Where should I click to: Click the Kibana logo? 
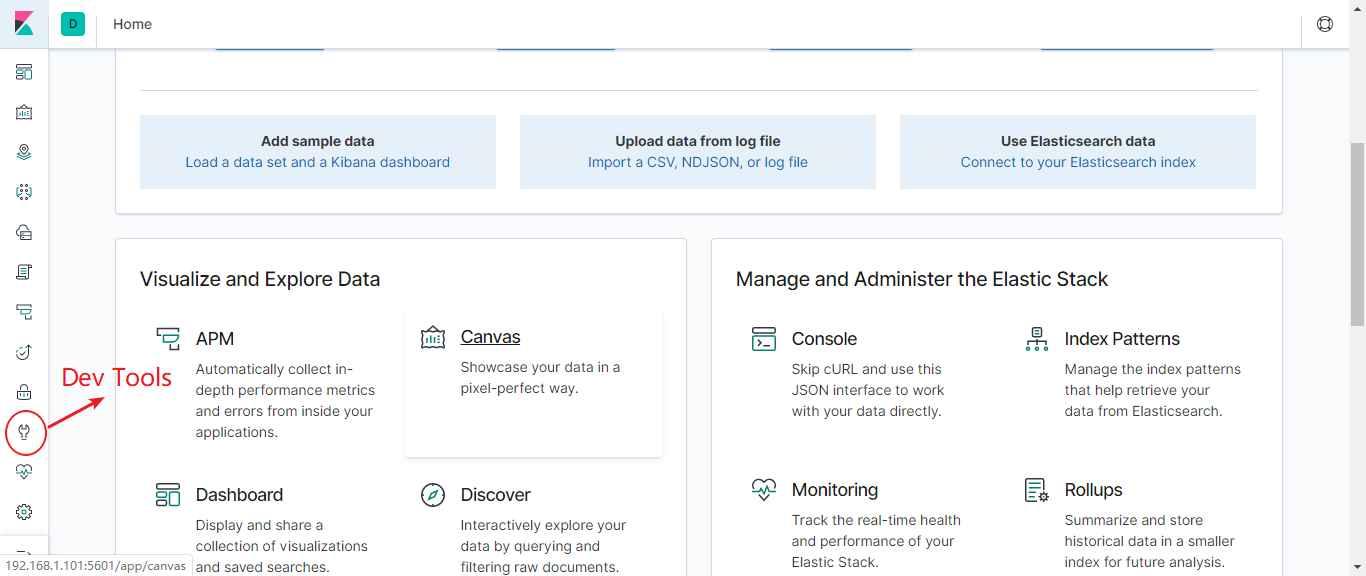(24, 24)
